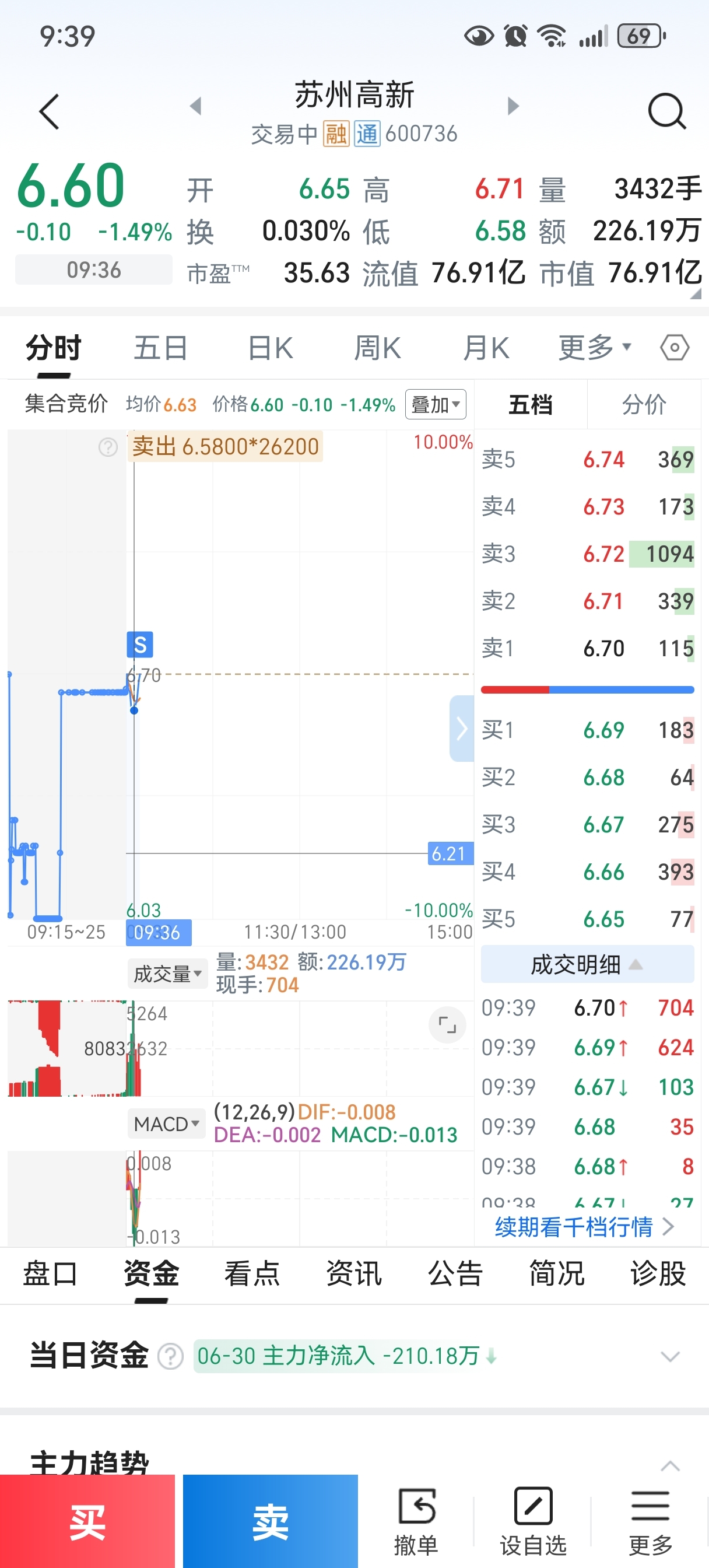Image resolution: width=709 pixels, height=1568 pixels.
Task: Expand chart with side arrow handle
Action: 462,728
